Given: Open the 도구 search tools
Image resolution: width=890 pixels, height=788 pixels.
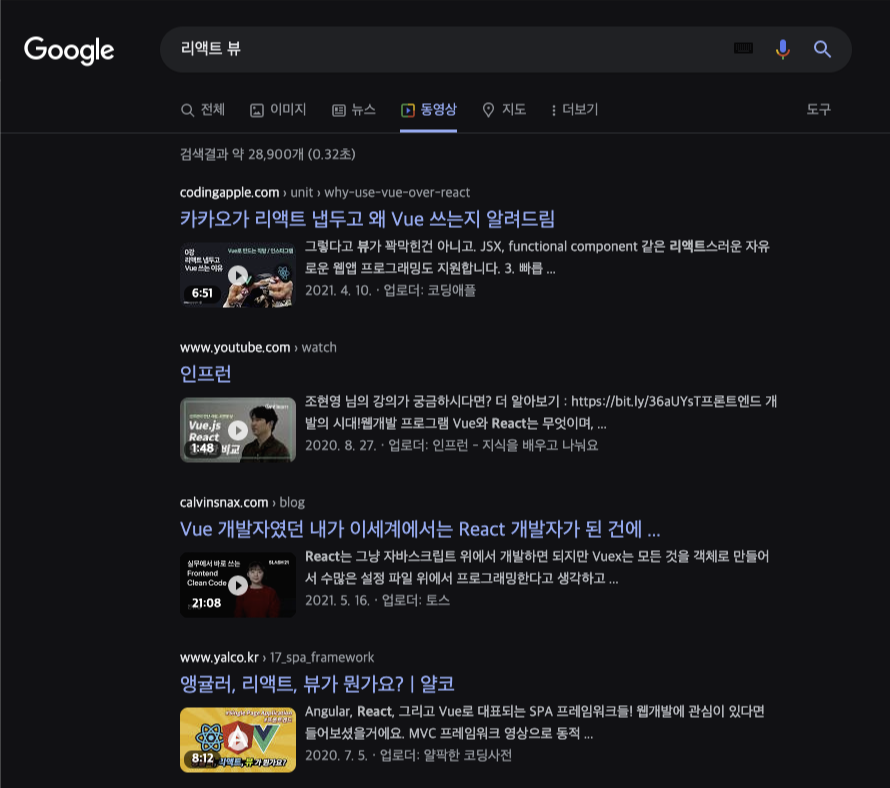Looking at the screenshot, I should coord(818,109).
